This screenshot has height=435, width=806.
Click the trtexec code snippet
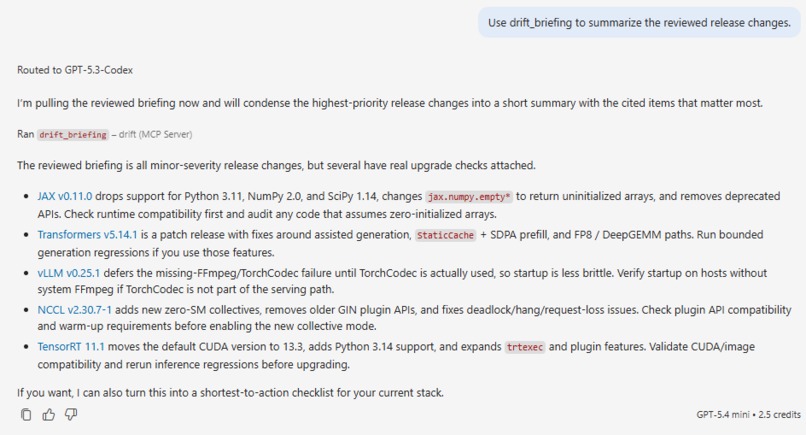click(x=525, y=347)
